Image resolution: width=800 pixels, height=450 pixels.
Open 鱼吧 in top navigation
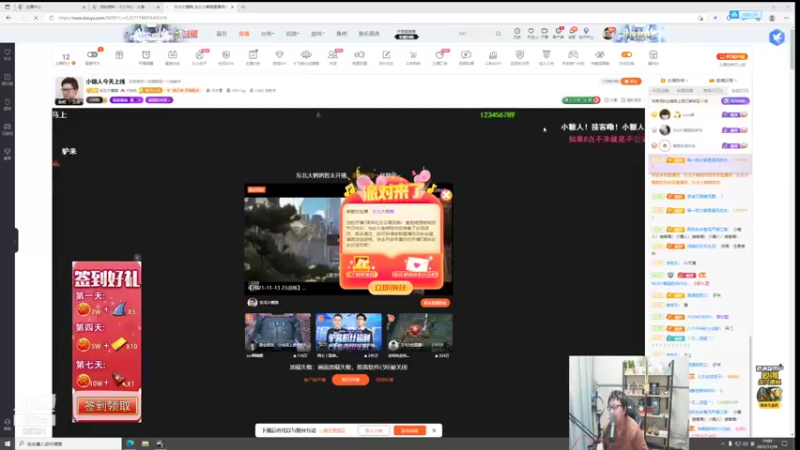(341, 34)
